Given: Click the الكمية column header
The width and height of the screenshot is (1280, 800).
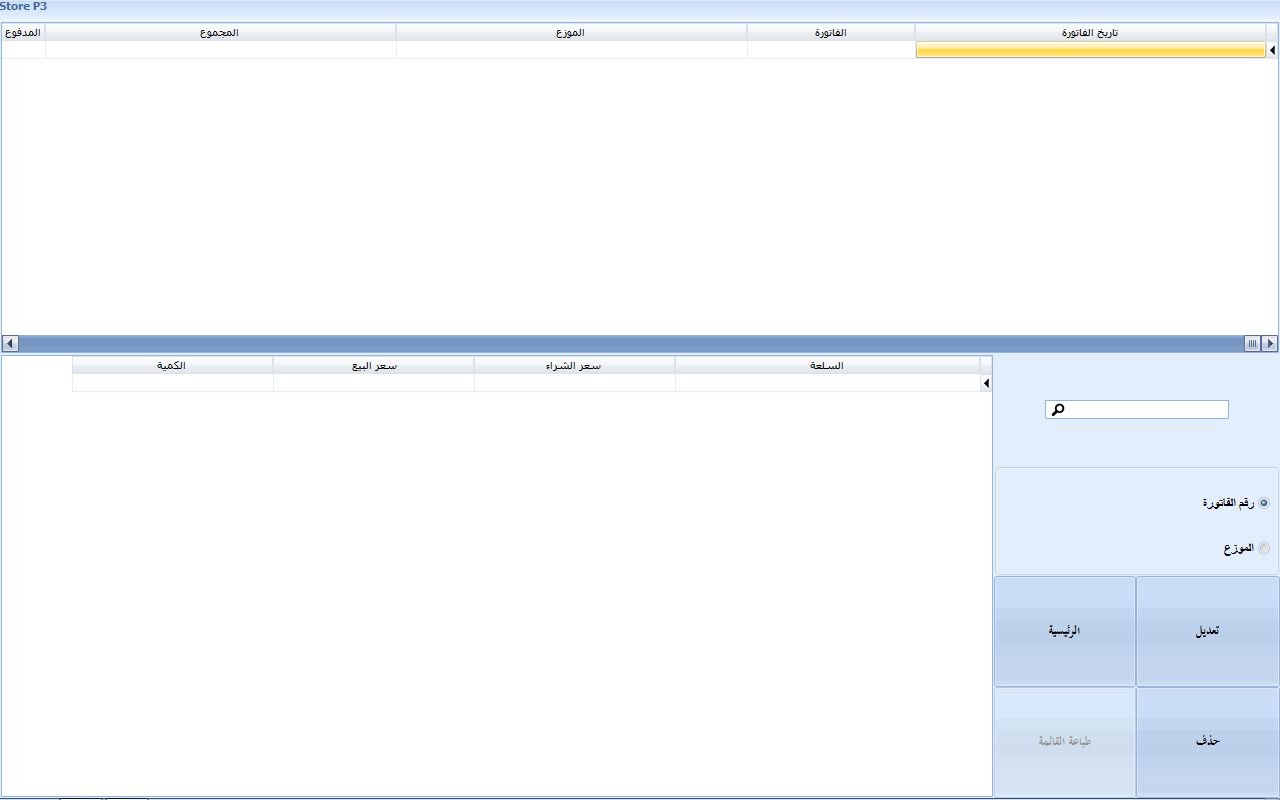Looking at the screenshot, I should point(171,366).
